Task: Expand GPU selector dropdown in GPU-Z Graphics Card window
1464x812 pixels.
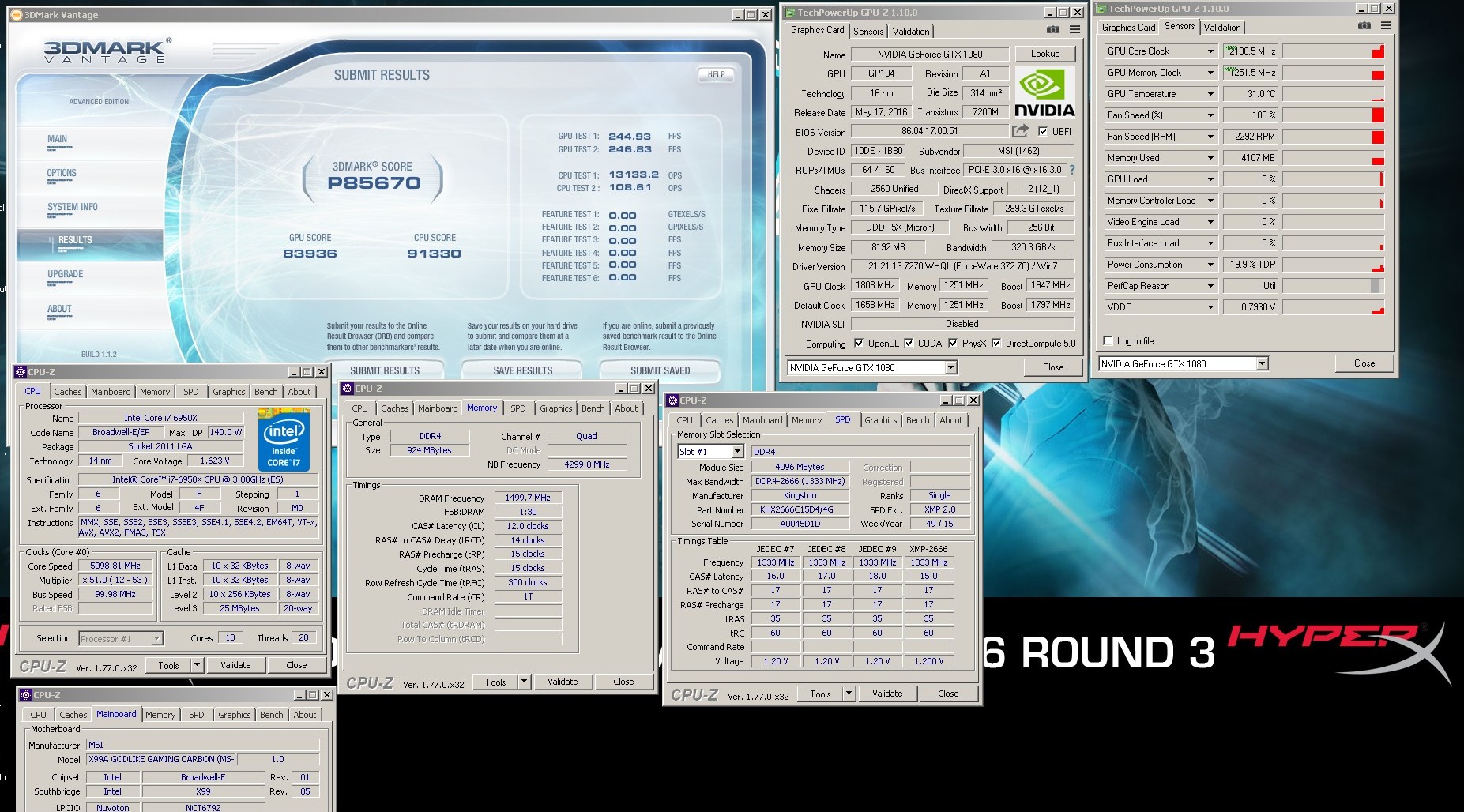Action: (x=951, y=367)
